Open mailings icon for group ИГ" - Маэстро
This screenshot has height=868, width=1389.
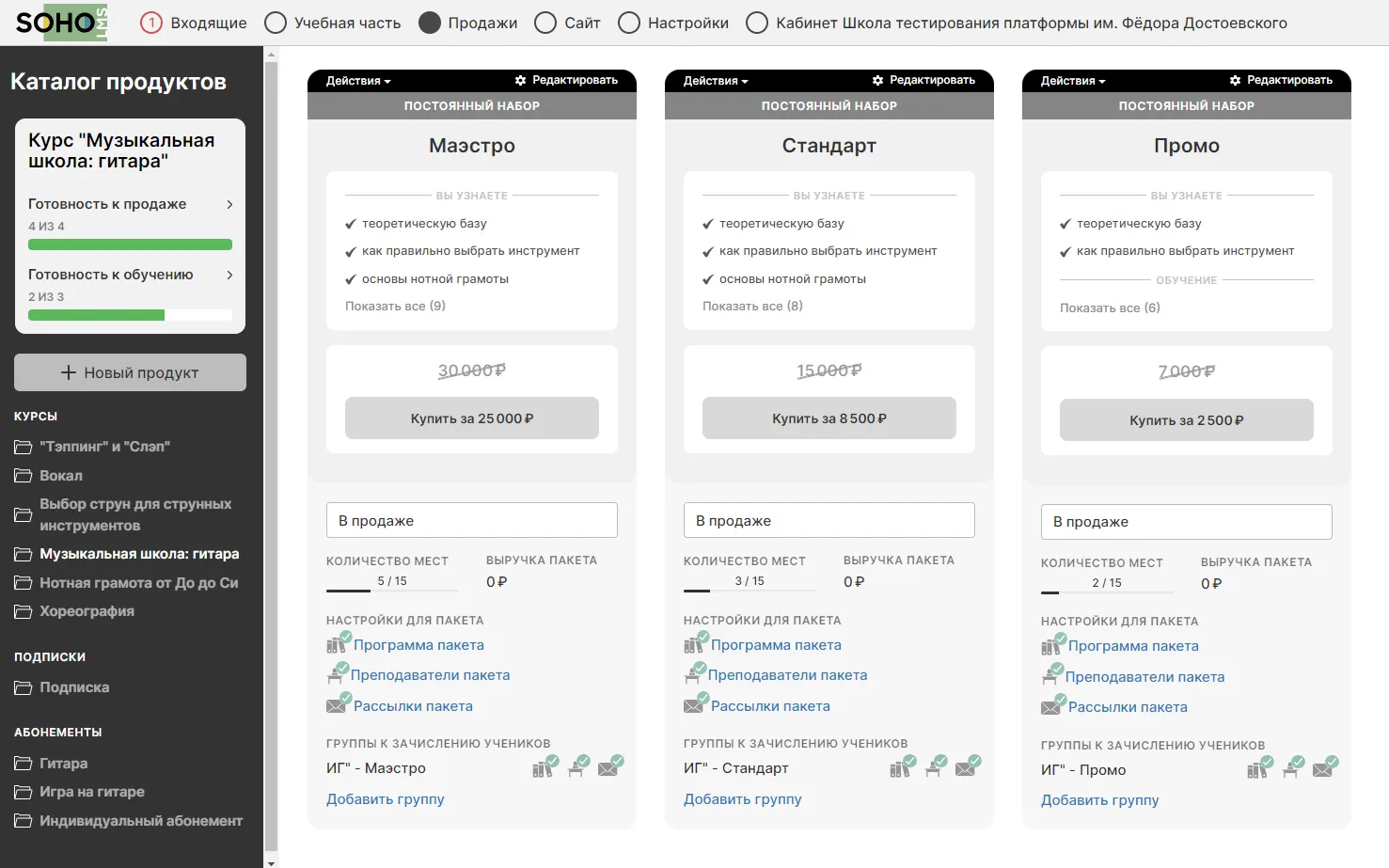610,767
